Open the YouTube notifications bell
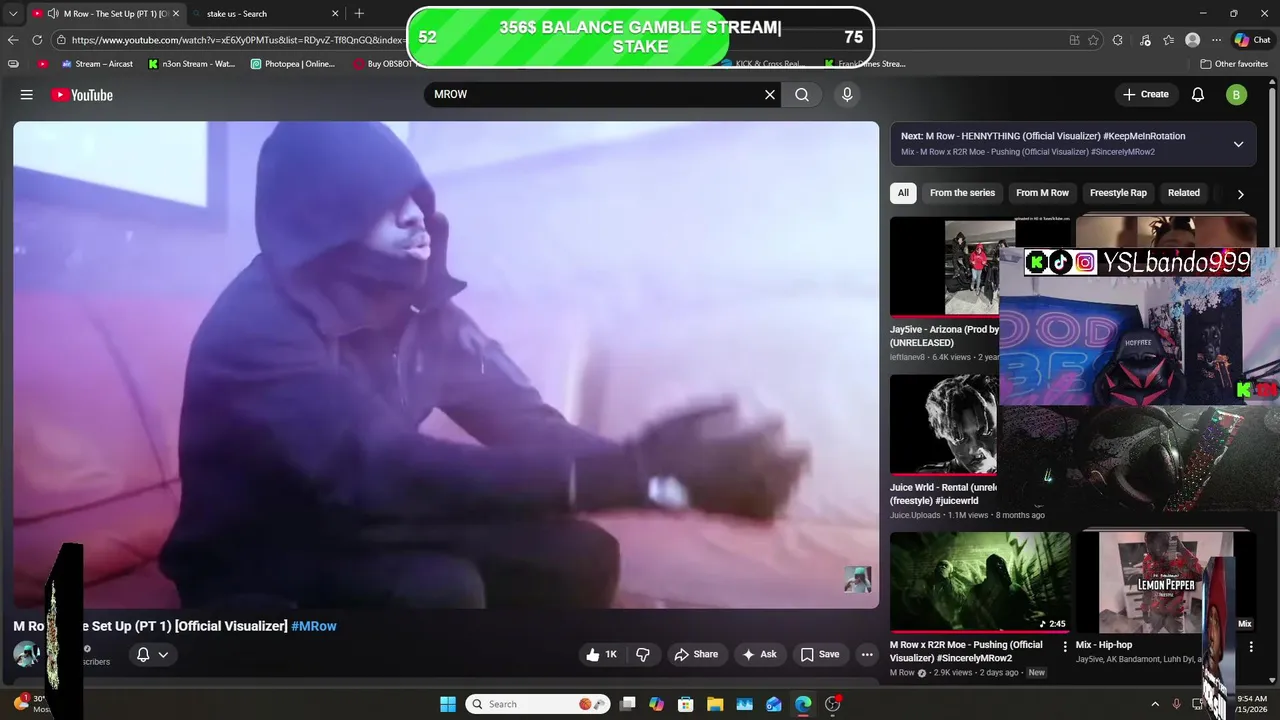 pyautogui.click(x=1198, y=94)
